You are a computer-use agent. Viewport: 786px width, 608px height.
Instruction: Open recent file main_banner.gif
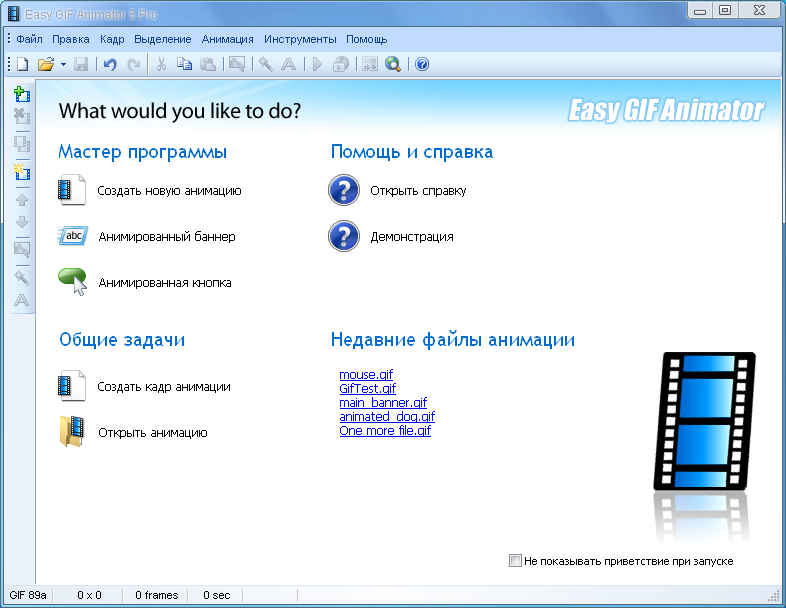click(383, 402)
